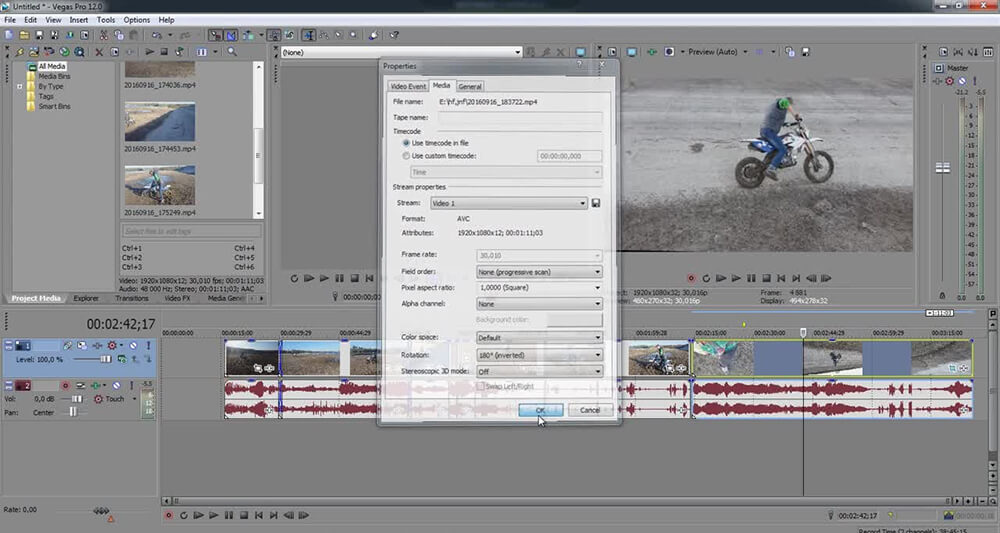
Task: Open Track Motion on video track 1
Action: [x=82, y=346]
